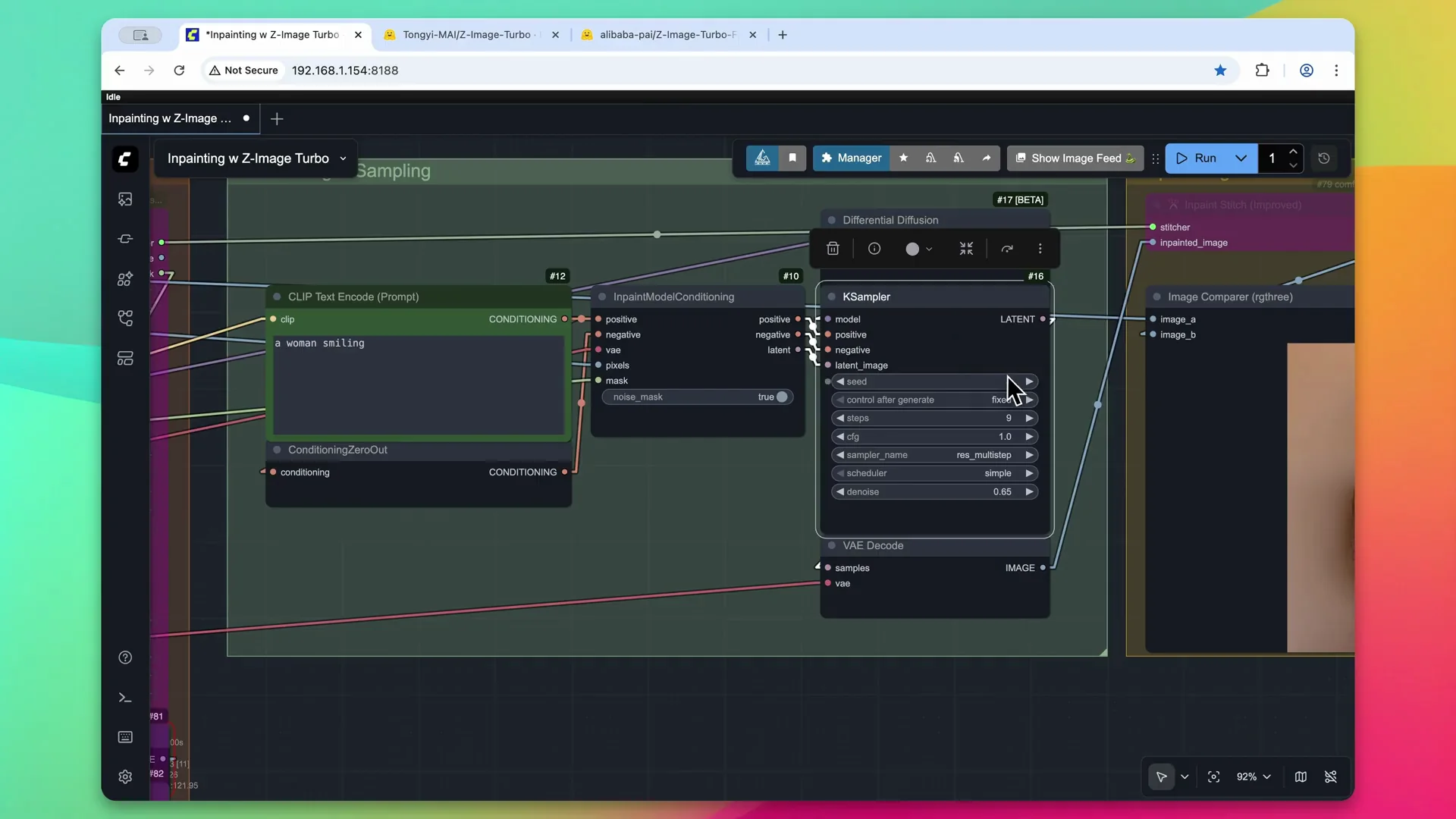Open keyboard shortcuts sidebar icon

point(125,737)
